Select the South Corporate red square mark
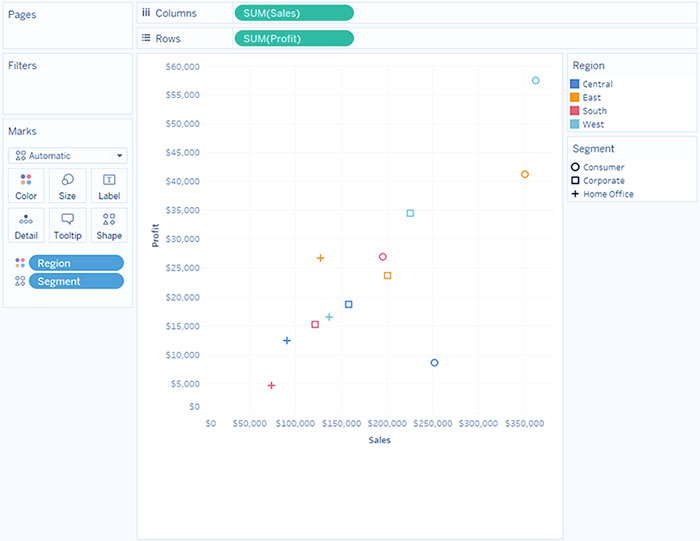This screenshot has width=700, height=541. pyautogui.click(x=315, y=325)
